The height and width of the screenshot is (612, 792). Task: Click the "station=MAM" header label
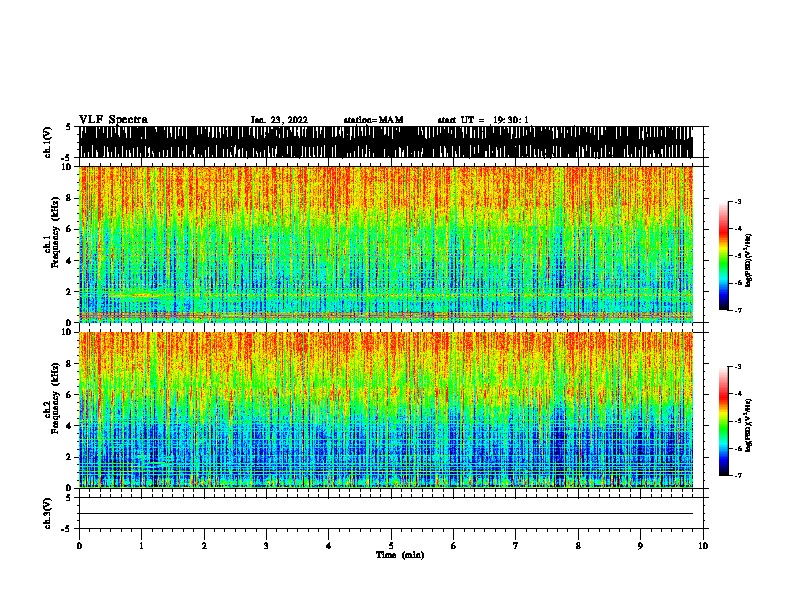(373, 120)
